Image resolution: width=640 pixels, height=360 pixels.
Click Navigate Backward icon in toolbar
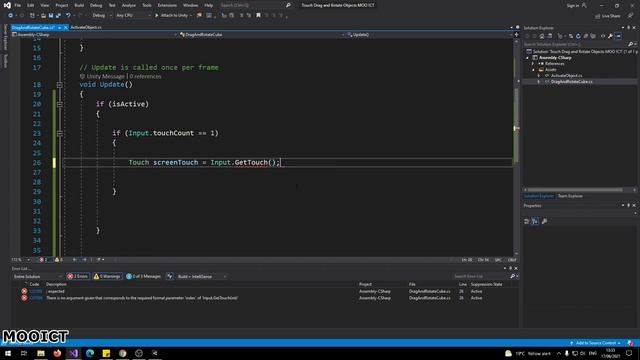(x=10, y=16)
